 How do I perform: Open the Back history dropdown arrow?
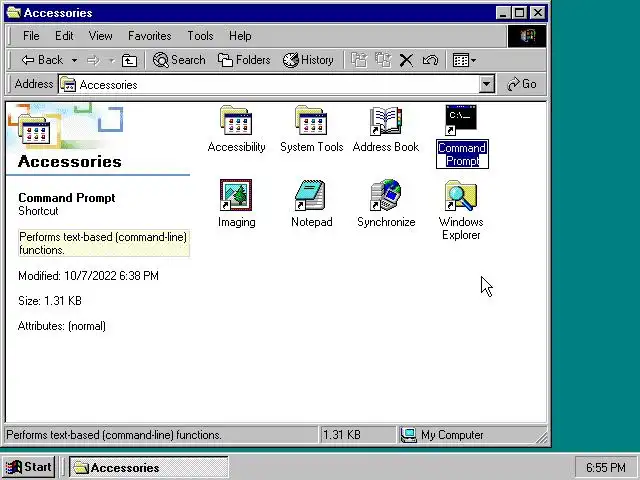(74, 60)
